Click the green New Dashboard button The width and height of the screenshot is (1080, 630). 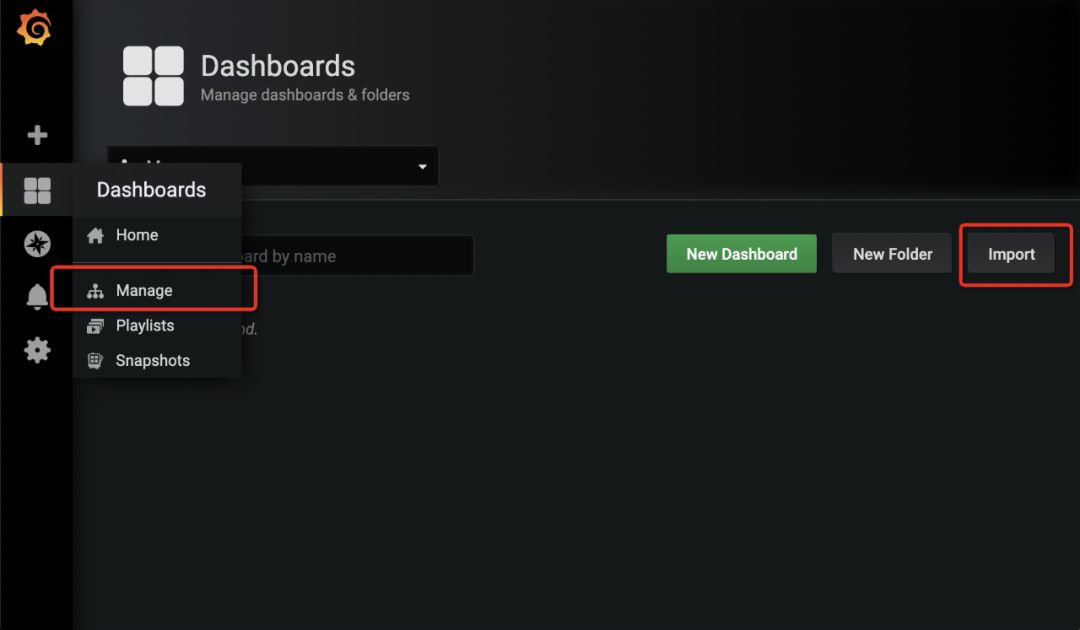[x=741, y=254]
